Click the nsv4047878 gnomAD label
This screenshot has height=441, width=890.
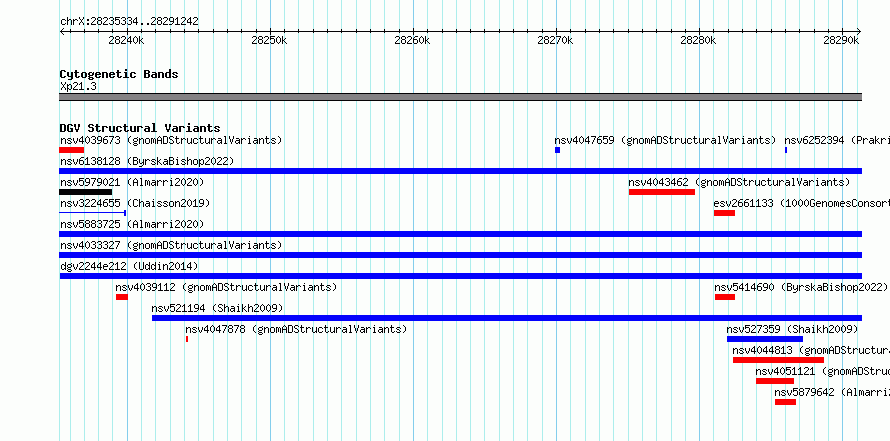(296, 329)
